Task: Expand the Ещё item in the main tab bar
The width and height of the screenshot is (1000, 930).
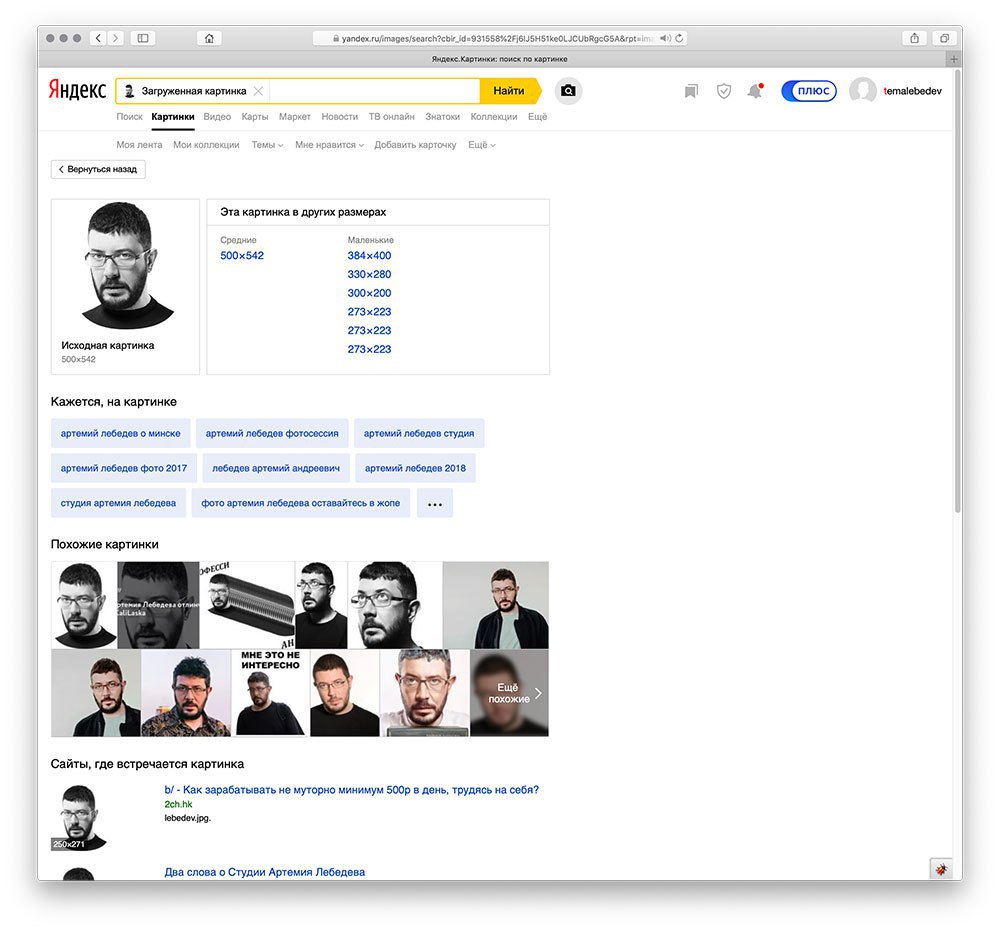Action: point(537,117)
